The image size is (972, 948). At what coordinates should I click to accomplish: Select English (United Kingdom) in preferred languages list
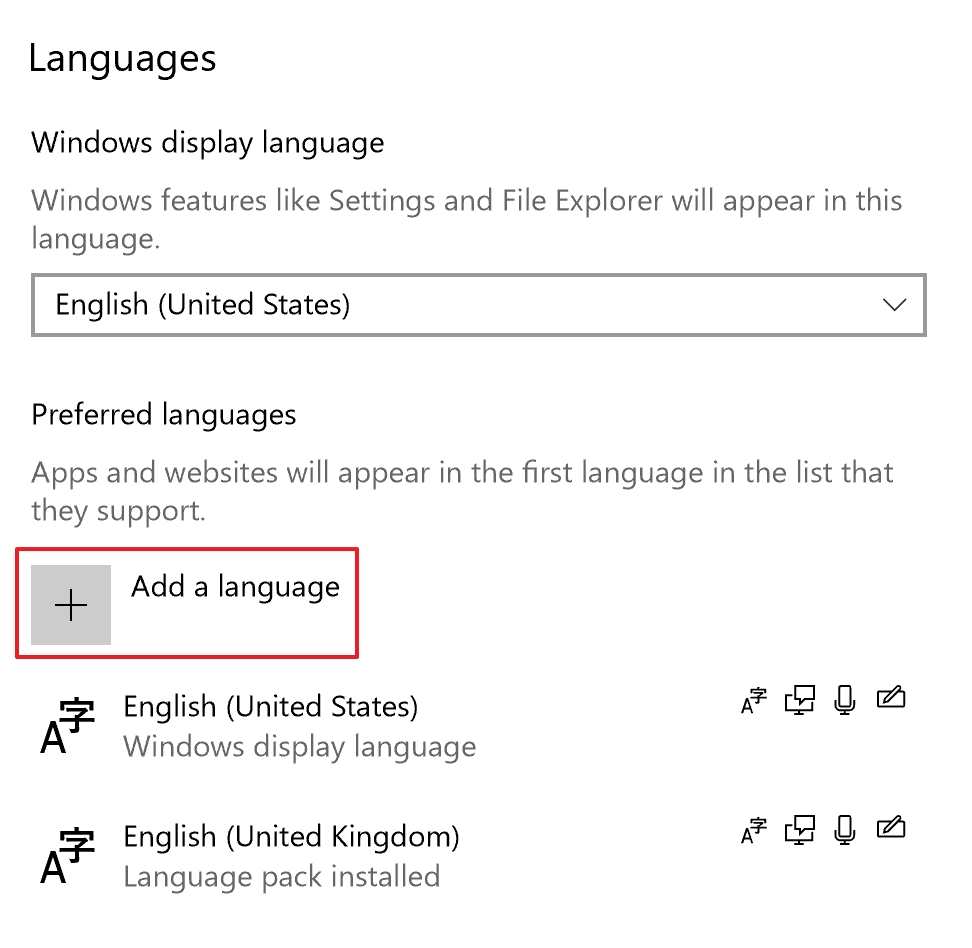(x=291, y=837)
